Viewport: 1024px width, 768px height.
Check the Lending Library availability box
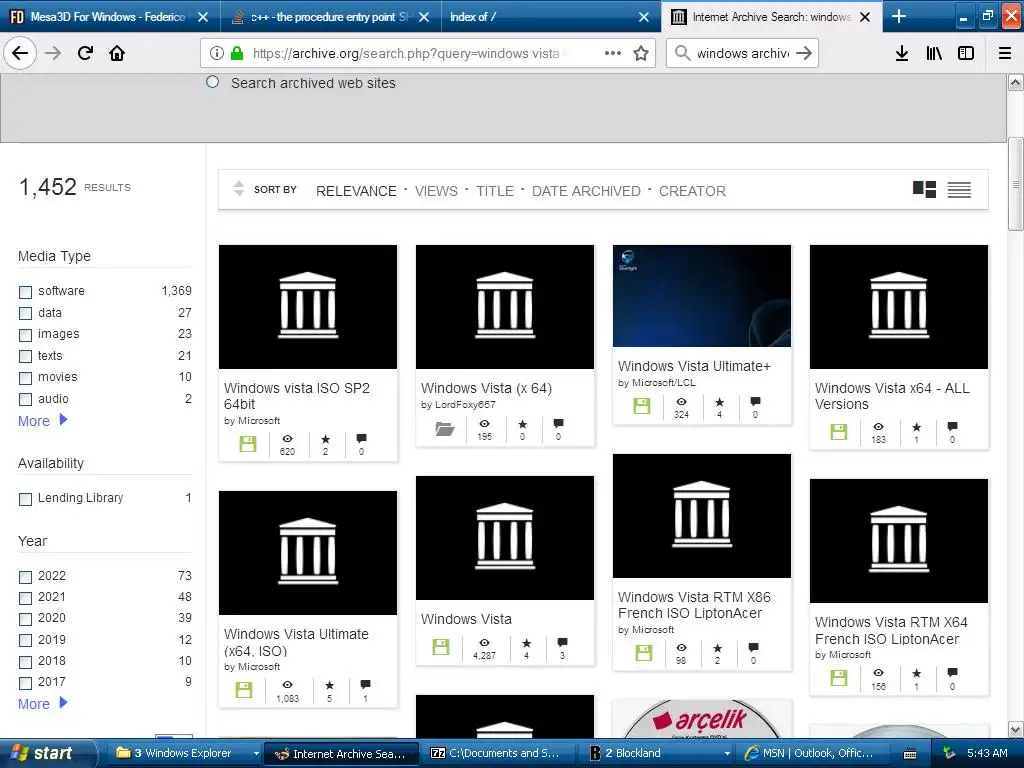tap(25, 499)
